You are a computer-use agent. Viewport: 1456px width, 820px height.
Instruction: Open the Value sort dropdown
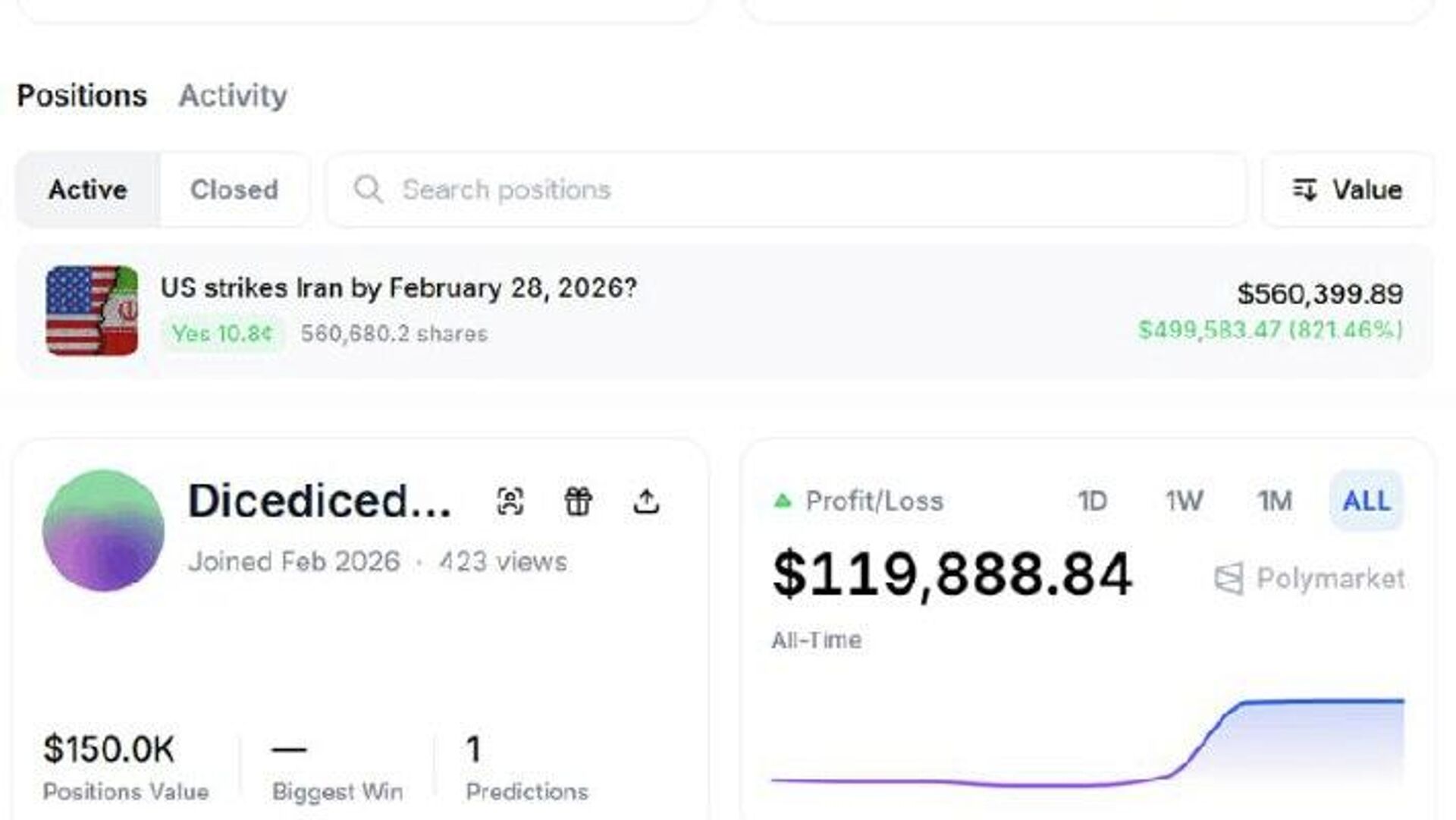pyautogui.click(x=1348, y=190)
